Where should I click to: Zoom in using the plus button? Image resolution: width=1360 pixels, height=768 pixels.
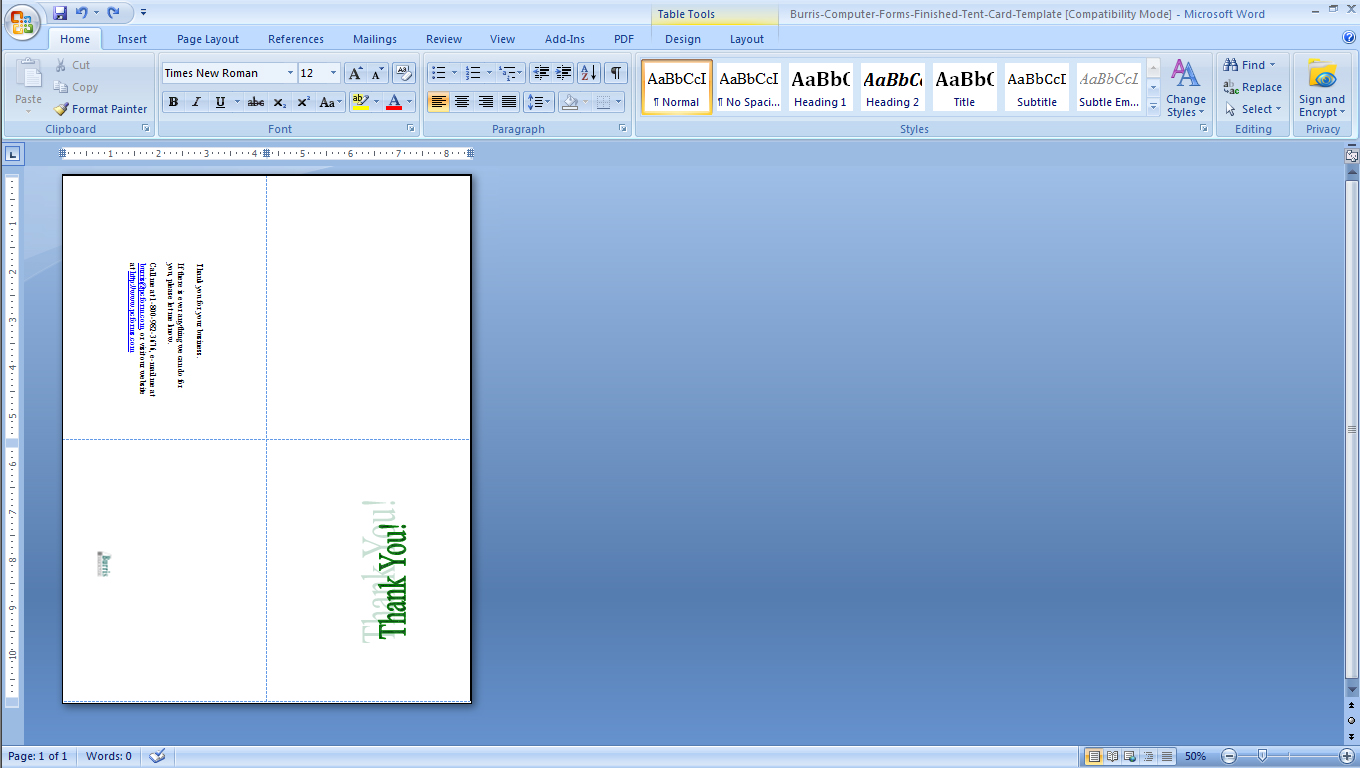pyautogui.click(x=1347, y=756)
